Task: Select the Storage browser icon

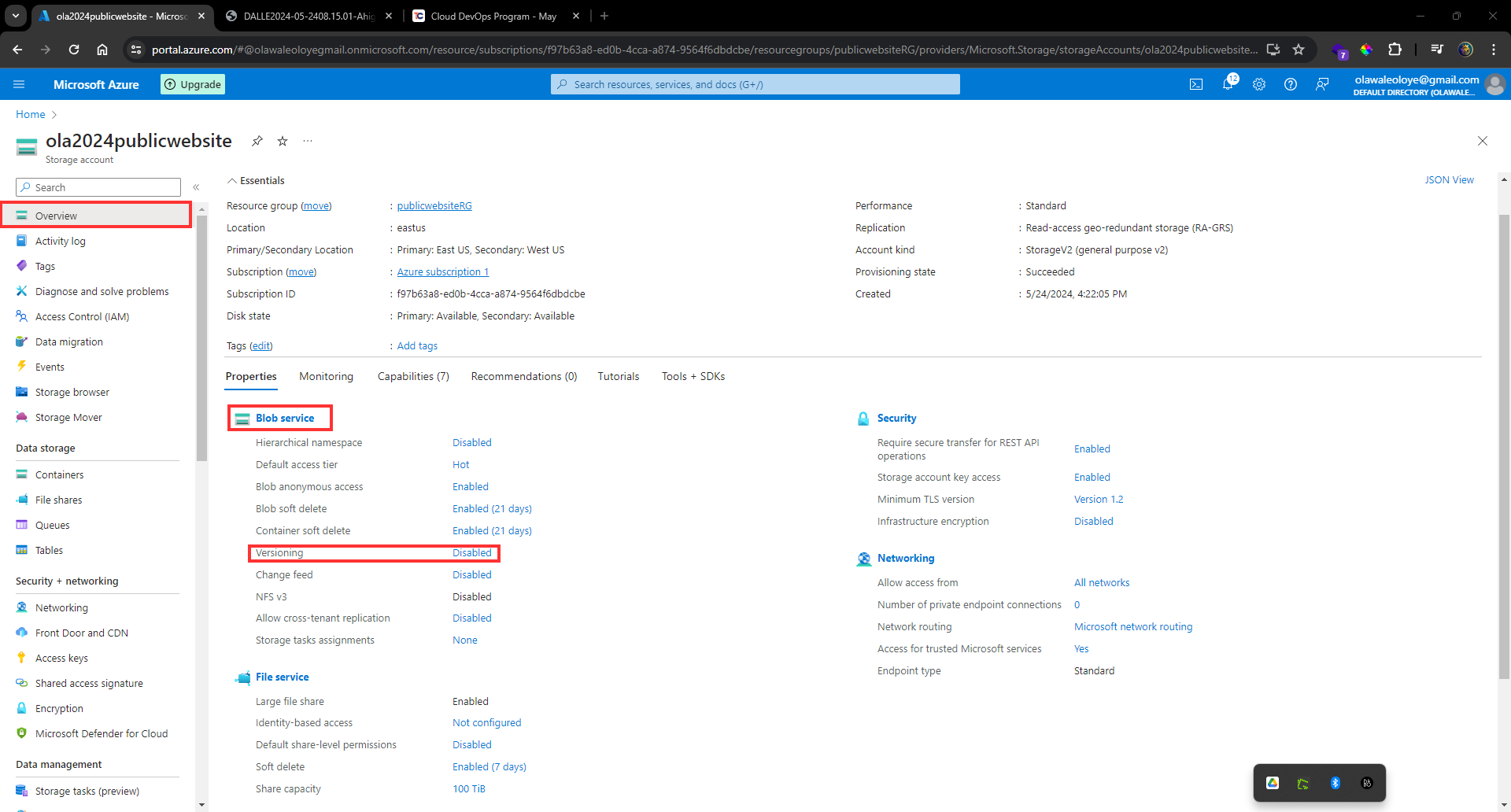Action: tap(22, 392)
